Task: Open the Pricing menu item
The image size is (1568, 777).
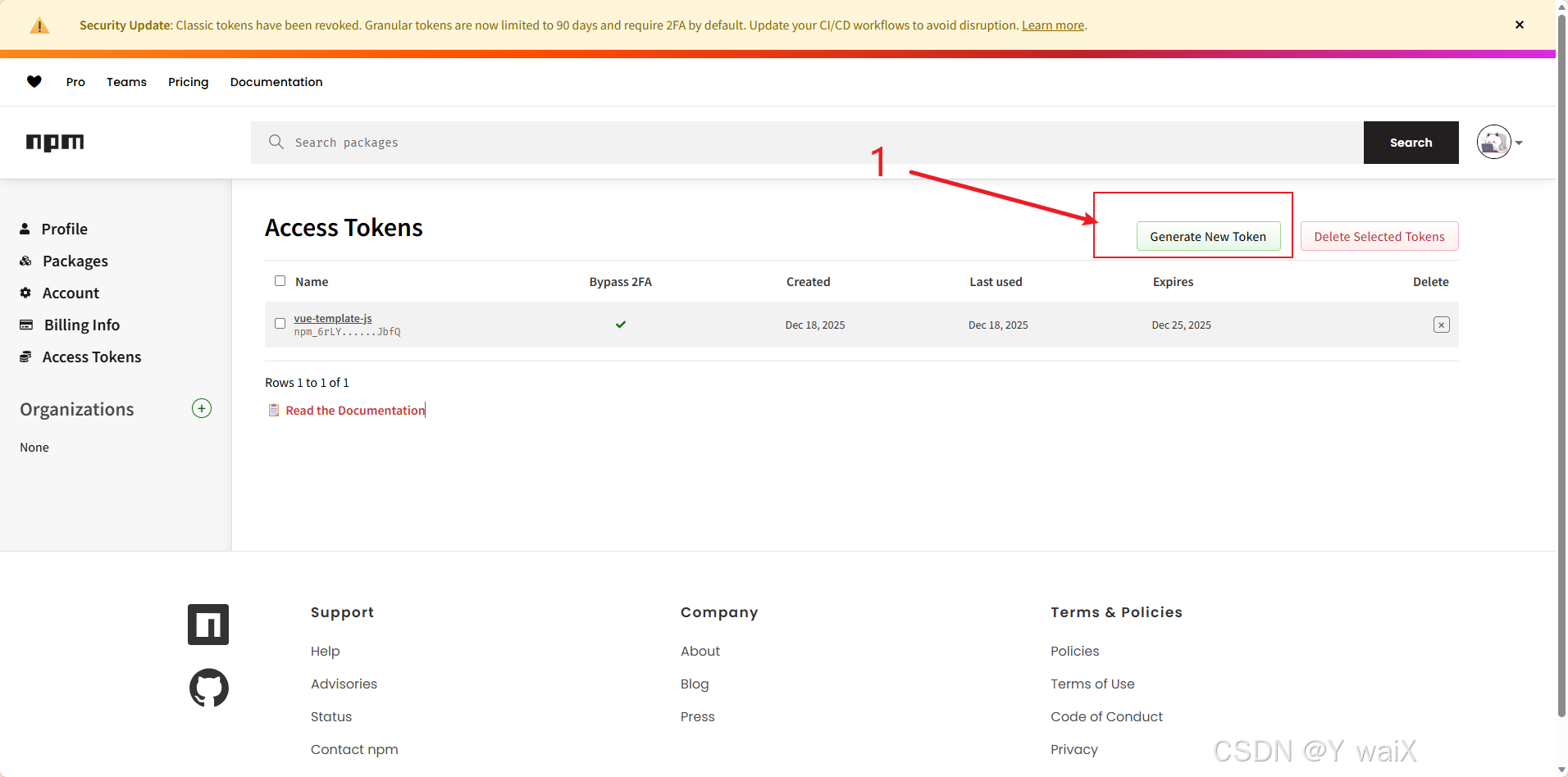Action: click(x=189, y=82)
